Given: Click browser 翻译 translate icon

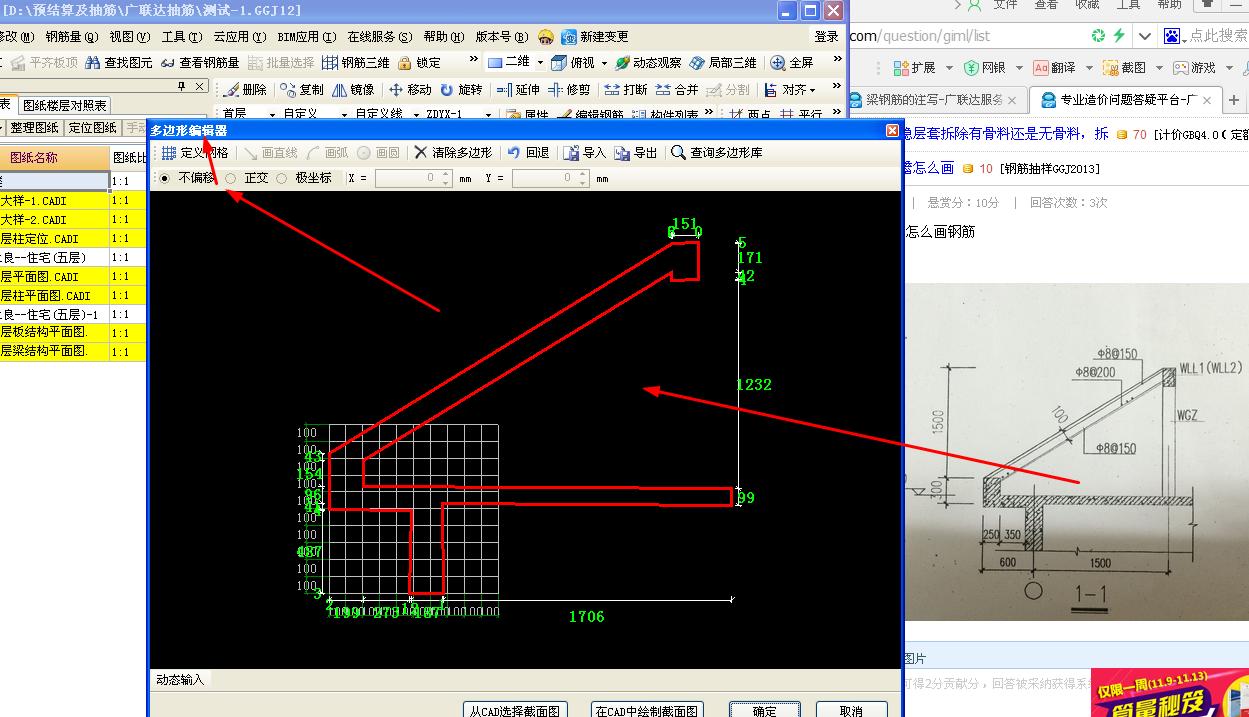Looking at the screenshot, I should coord(1041,67).
